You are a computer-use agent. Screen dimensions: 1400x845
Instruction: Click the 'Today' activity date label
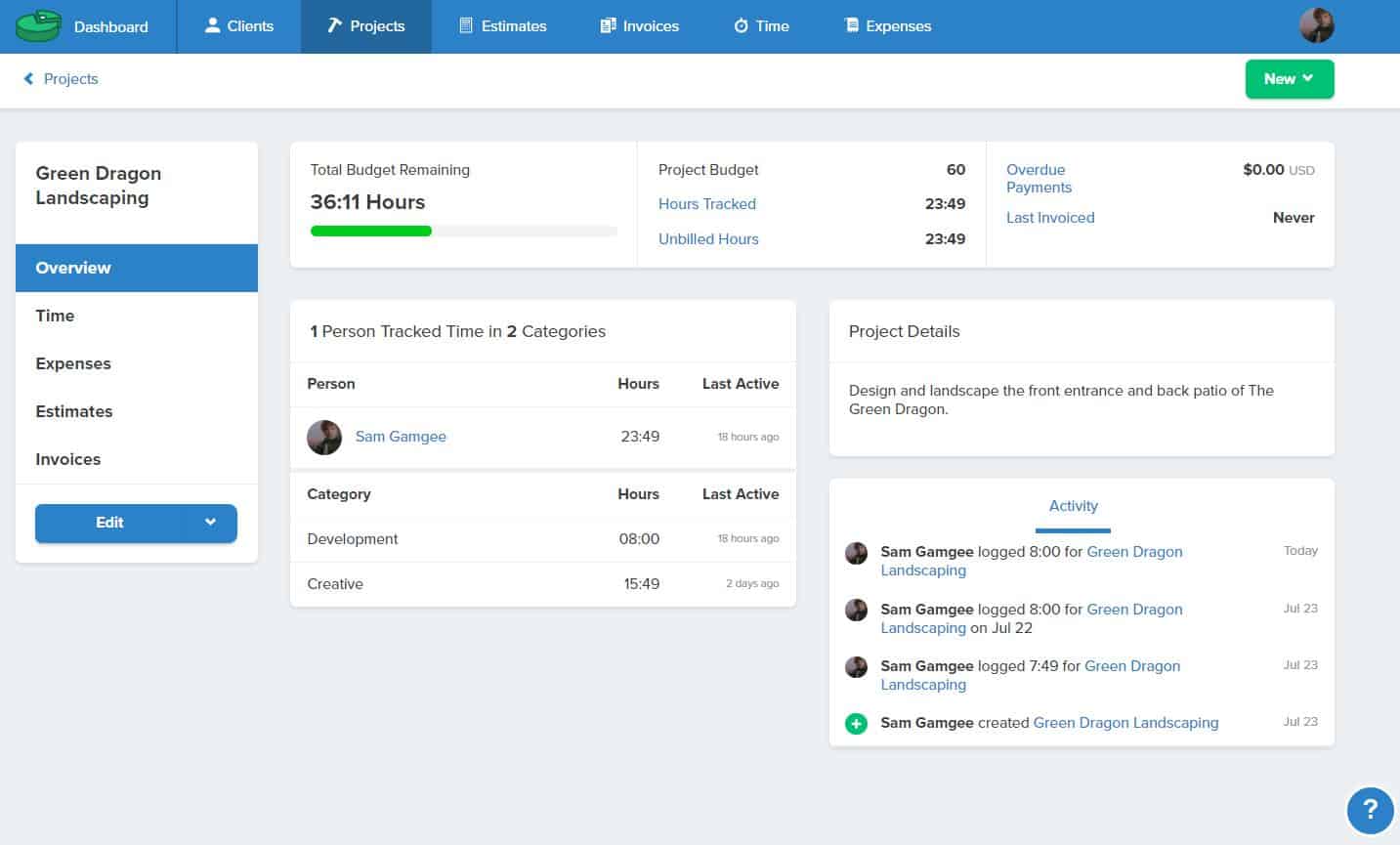1300,551
